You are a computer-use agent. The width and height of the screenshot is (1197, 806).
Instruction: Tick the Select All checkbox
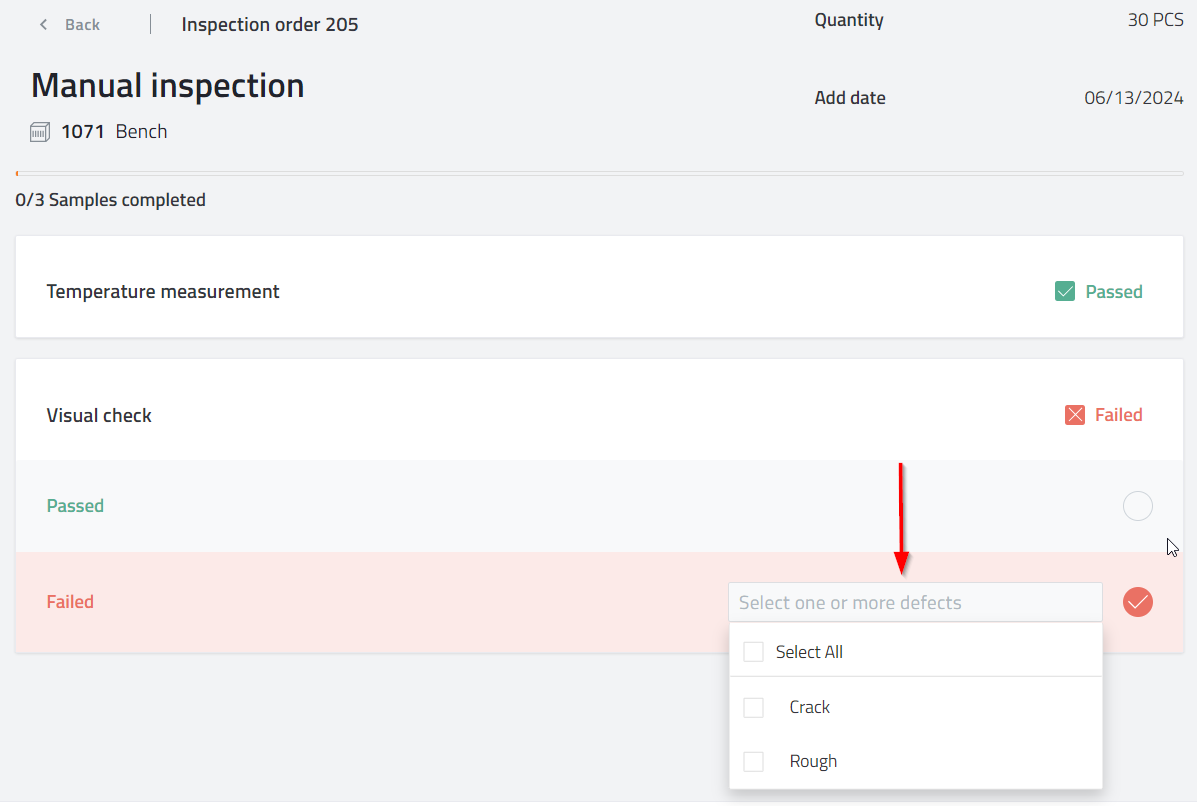[753, 652]
